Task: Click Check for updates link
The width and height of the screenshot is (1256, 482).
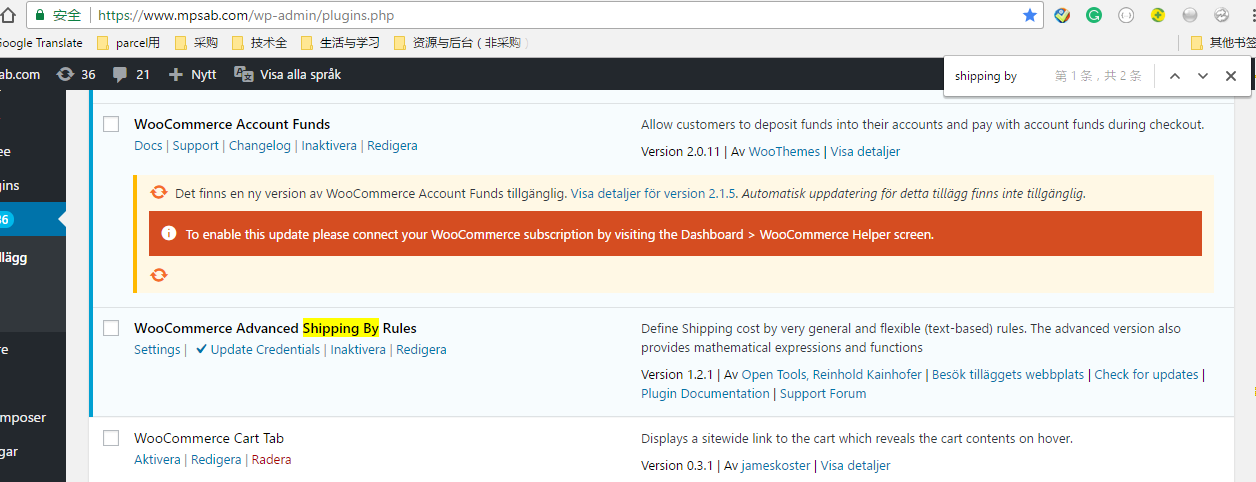Action: [x=1146, y=375]
